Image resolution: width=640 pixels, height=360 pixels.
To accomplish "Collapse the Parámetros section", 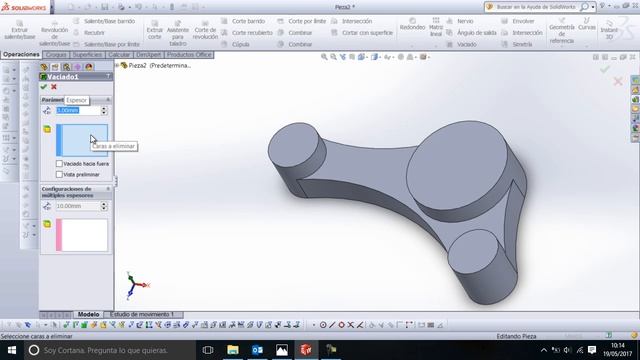I will coord(108,100).
